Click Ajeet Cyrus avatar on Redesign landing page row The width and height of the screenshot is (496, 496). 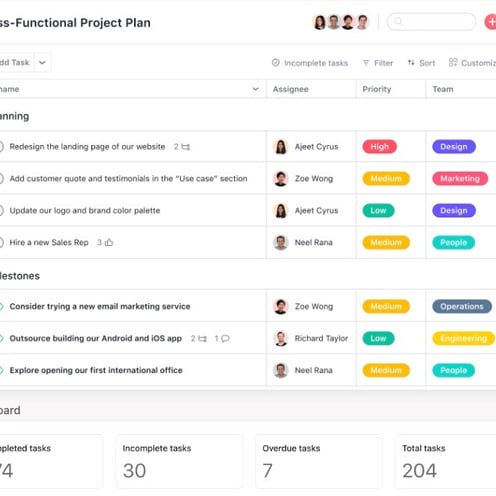(281, 147)
